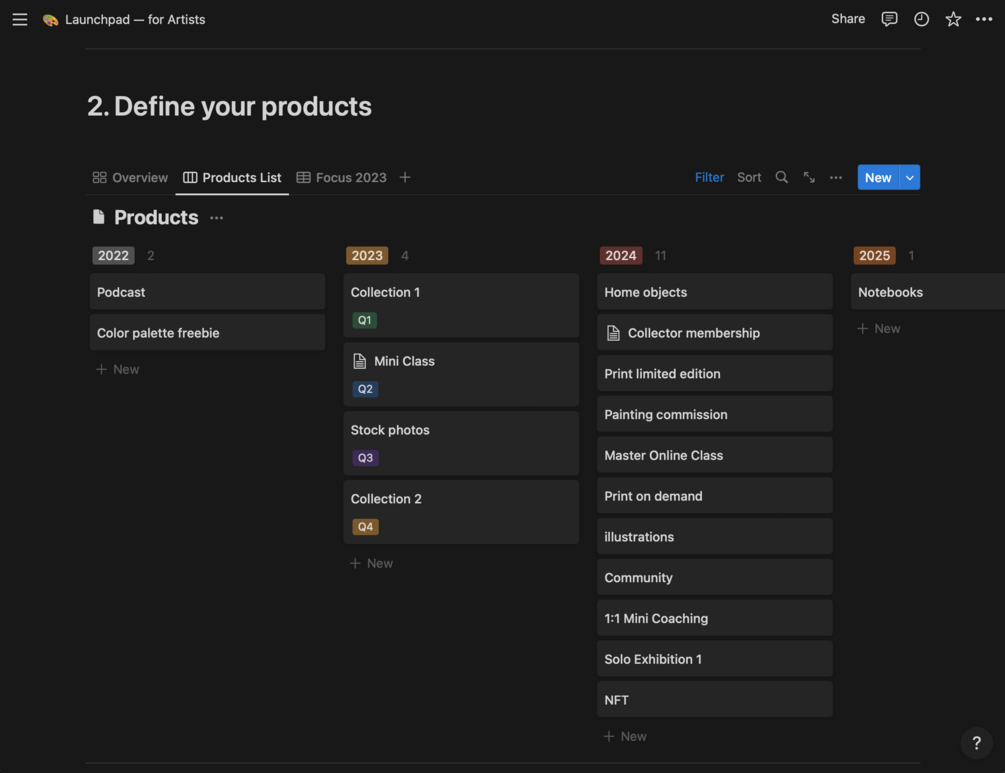Open the database view options ellipsis
Viewport: 1005px width, 773px height.
[x=836, y=177]
